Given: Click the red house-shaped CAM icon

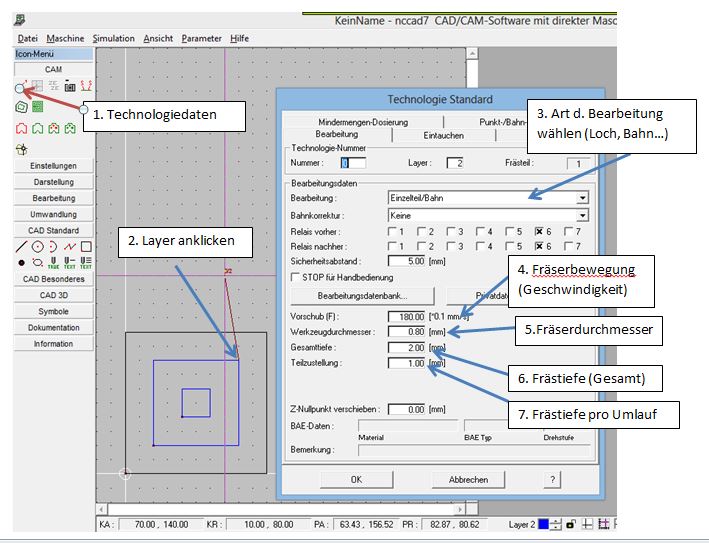Looking at the screenshot, I should 21,128.
